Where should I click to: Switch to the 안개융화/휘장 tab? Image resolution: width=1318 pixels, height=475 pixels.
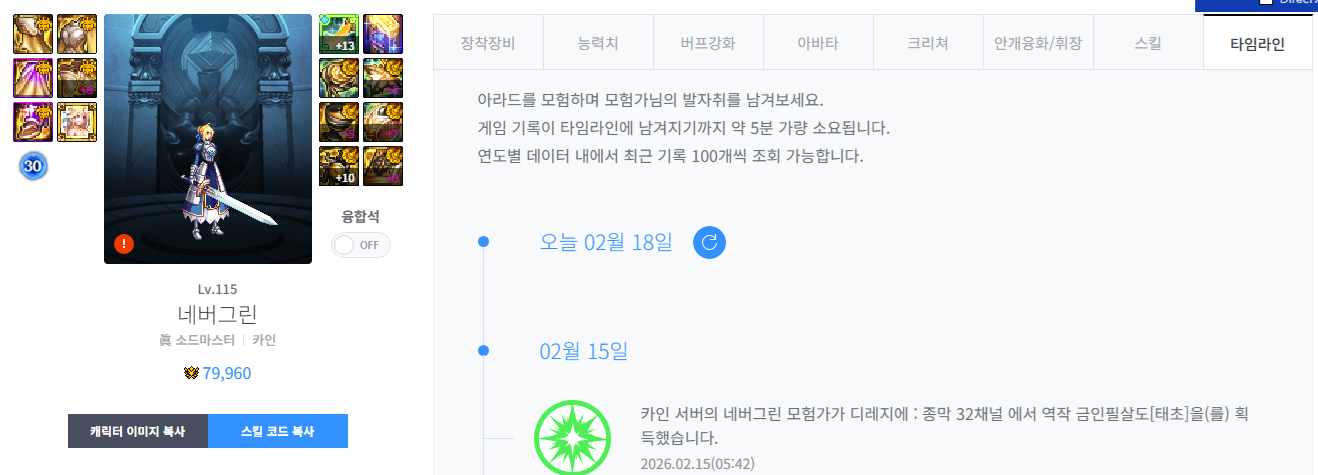[1038, 44]
